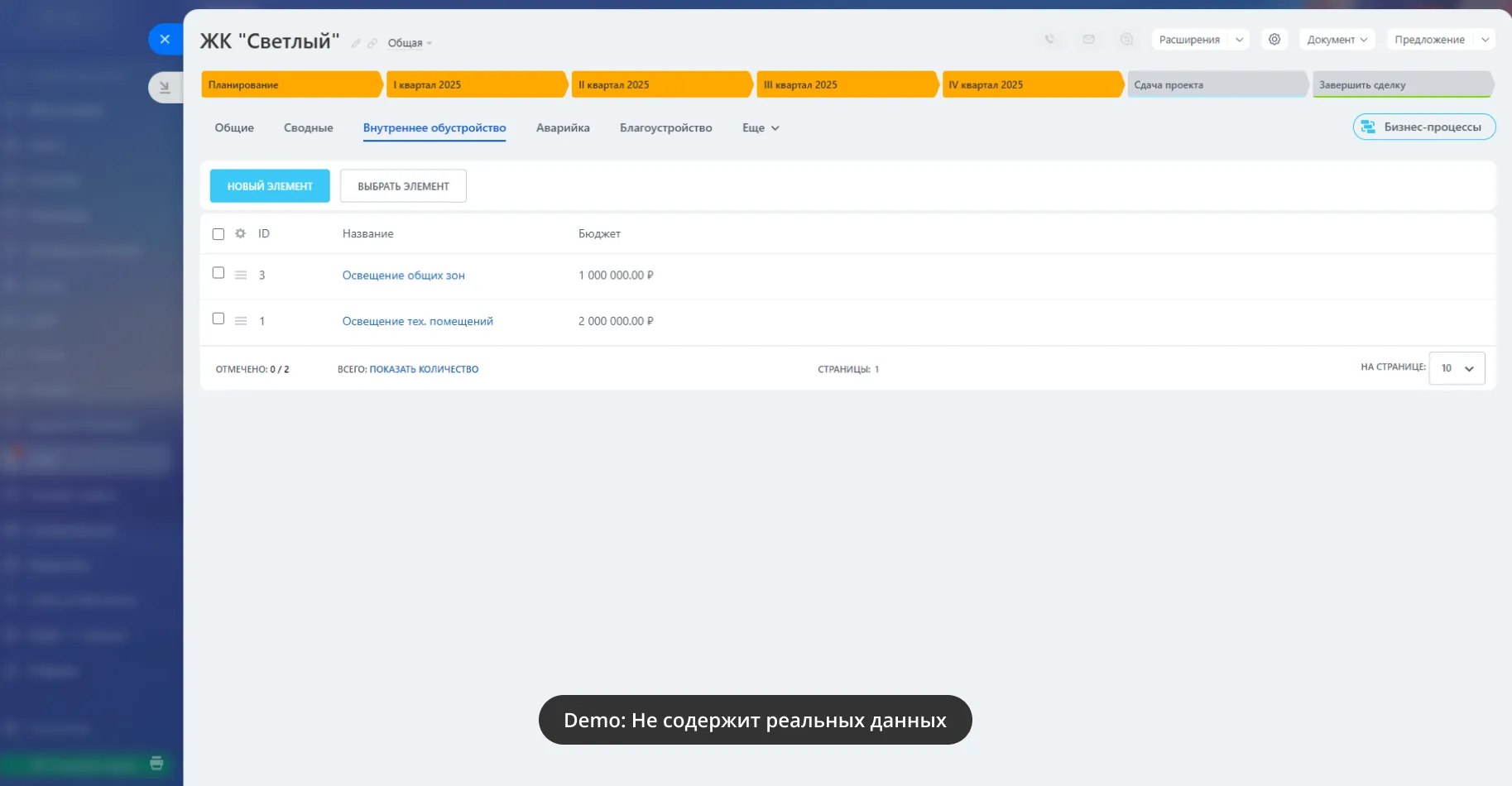
Task: Set stage to I квартал 2025
Action: point(477,84)
